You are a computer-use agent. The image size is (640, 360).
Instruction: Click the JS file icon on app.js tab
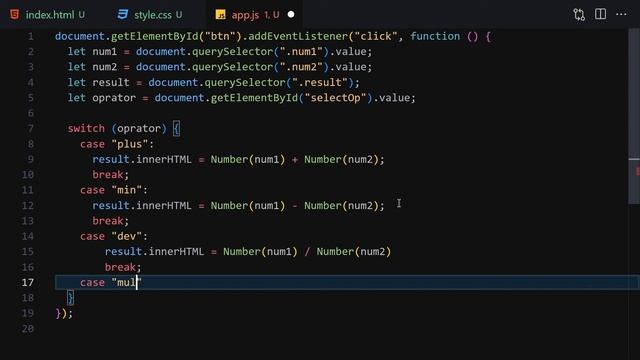coord(220,15)
